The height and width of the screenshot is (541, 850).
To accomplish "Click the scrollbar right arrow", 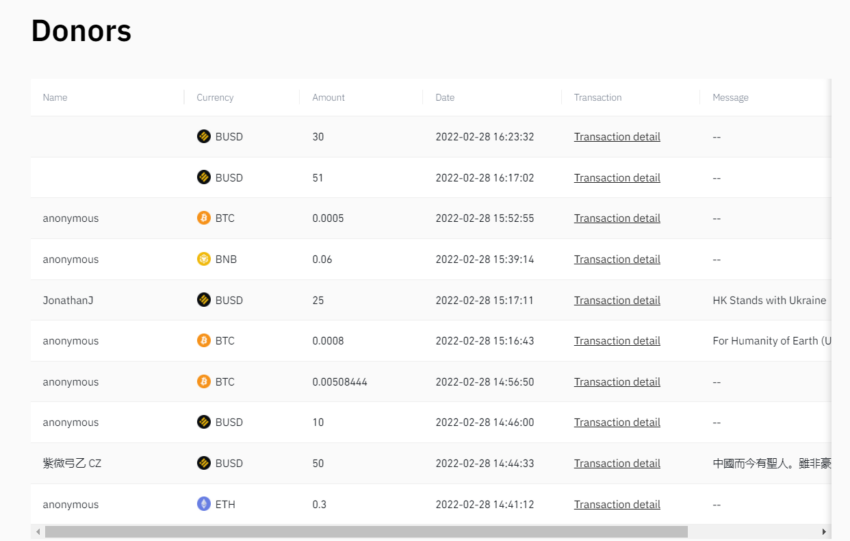I will coord(824,532).
